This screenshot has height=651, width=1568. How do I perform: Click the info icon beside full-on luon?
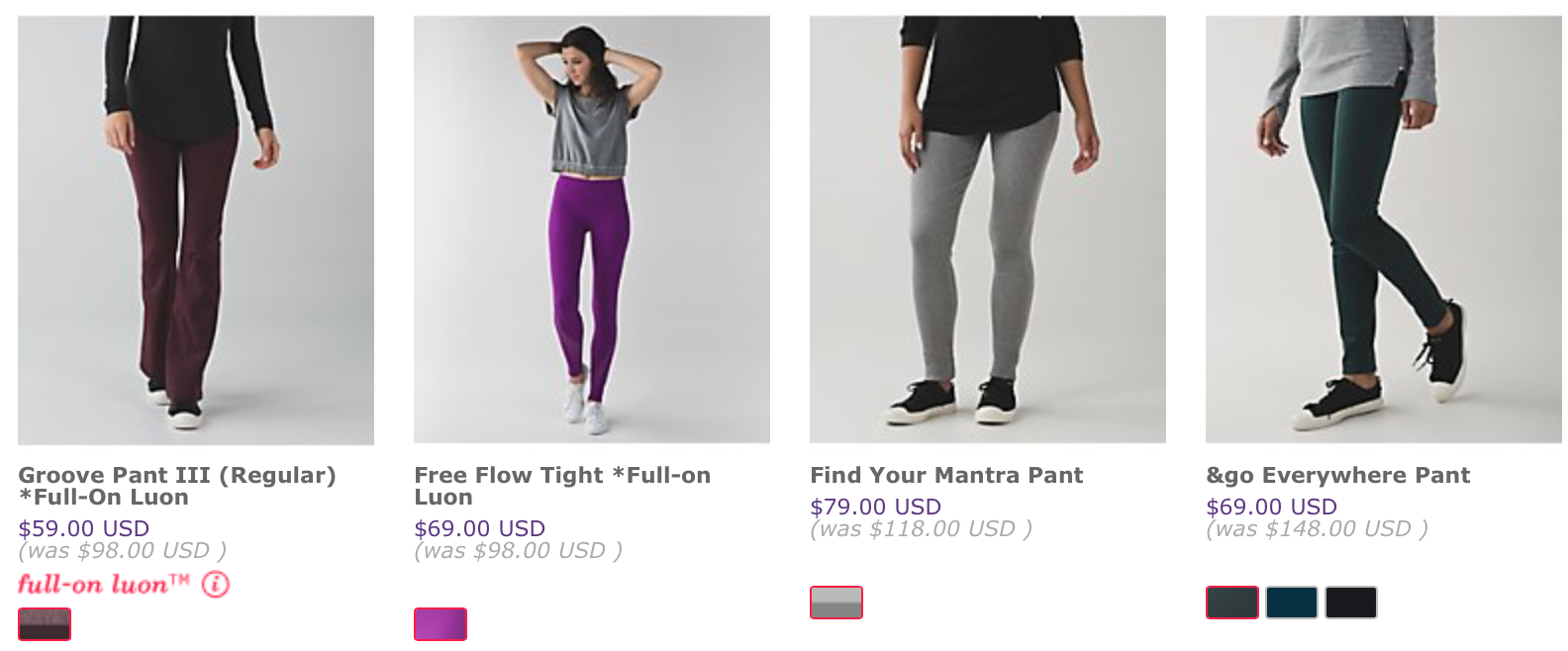(215, 584)
